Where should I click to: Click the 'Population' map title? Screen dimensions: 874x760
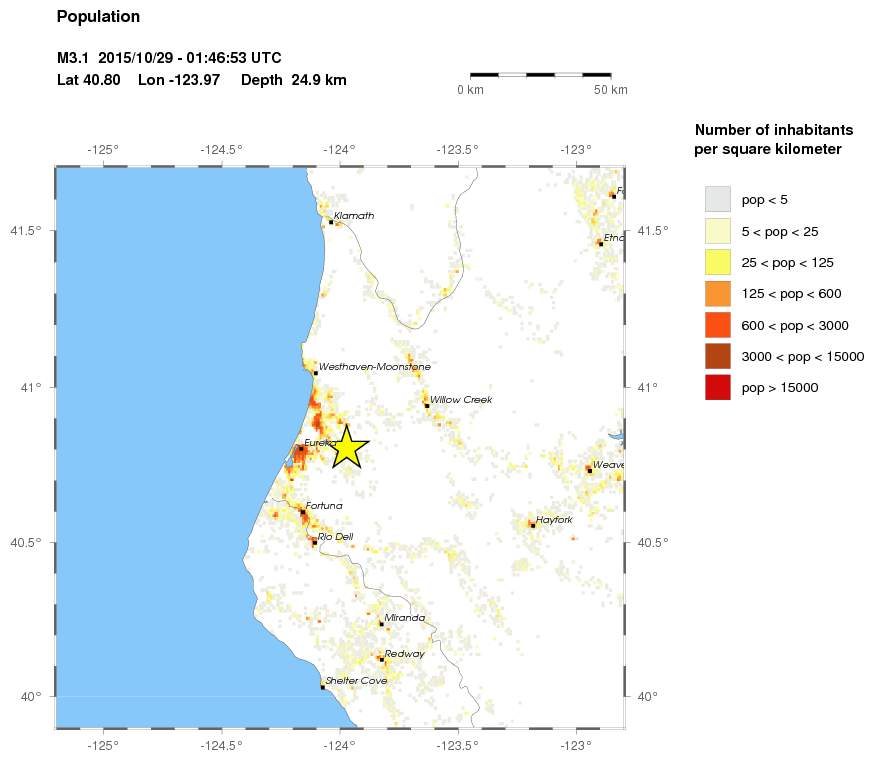[98, 17]
